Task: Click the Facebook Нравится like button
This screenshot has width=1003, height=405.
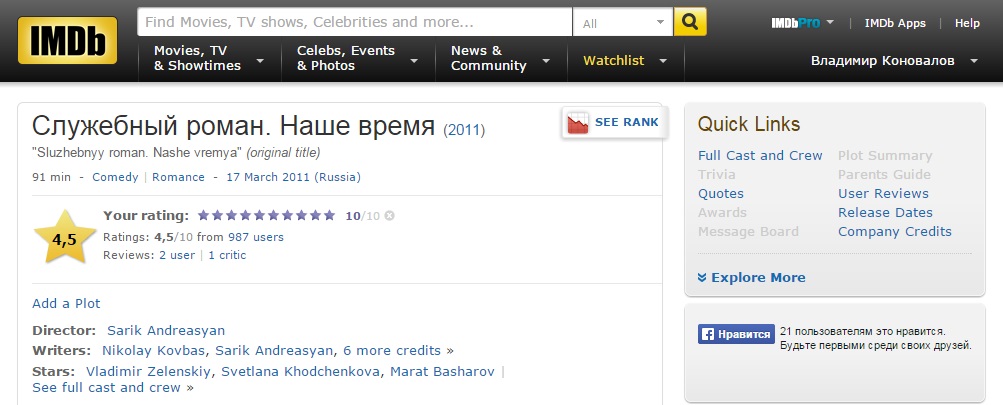Action: click(736, 334)
